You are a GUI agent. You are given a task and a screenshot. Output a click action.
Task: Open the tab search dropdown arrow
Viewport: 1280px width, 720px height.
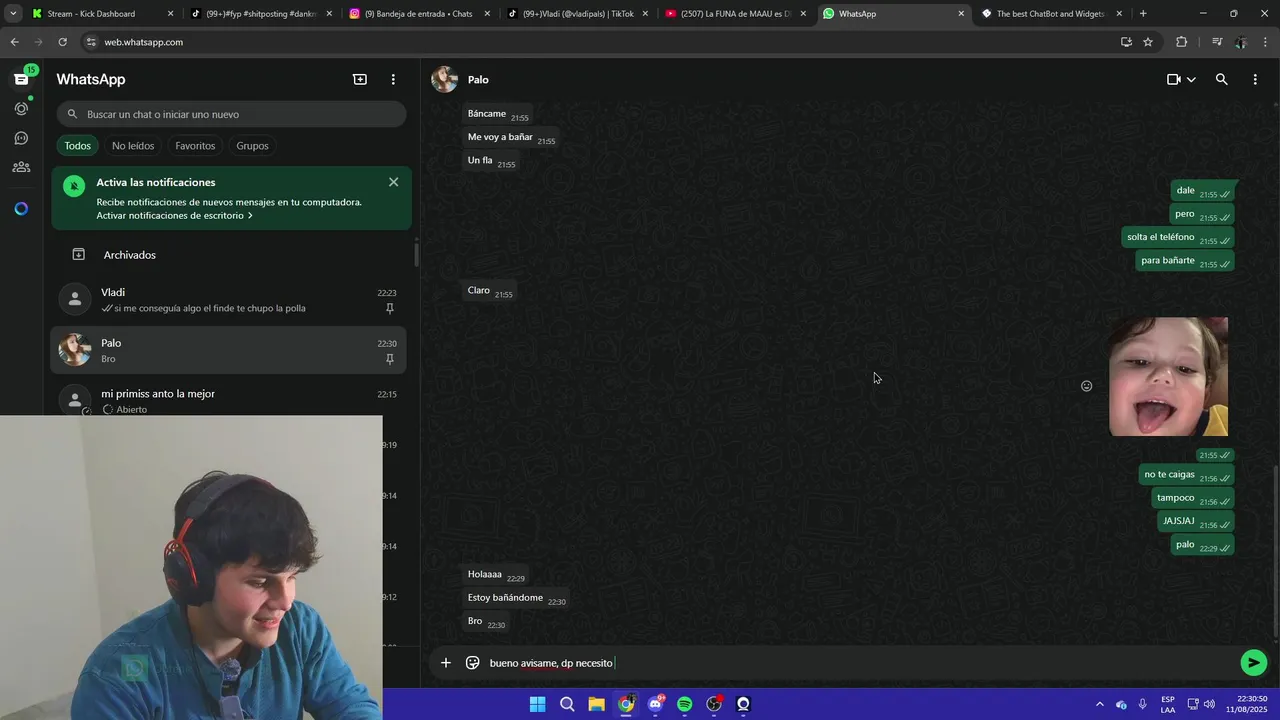coord(13,14)
